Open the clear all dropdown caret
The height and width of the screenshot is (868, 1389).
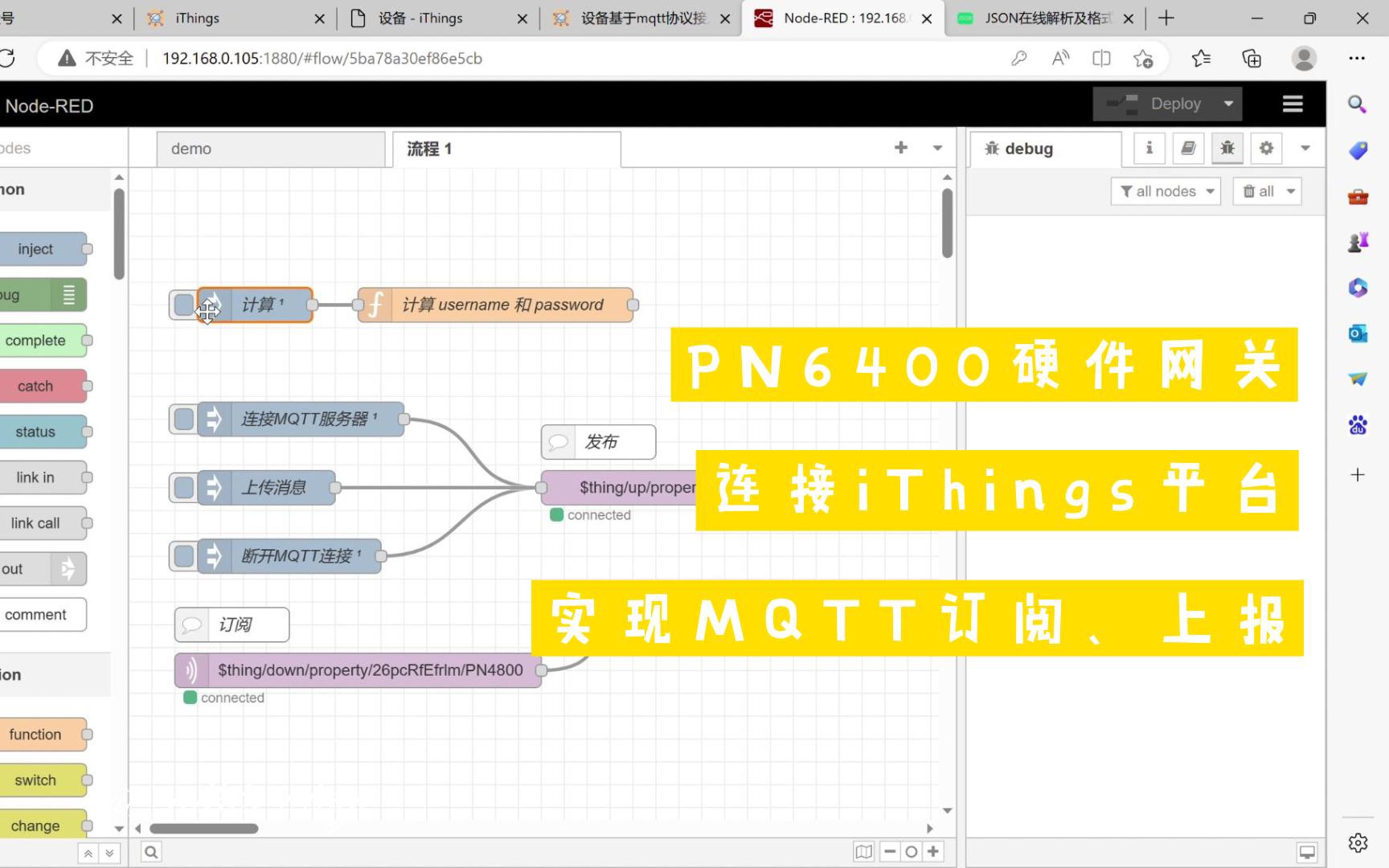(x=1291, y=191)
